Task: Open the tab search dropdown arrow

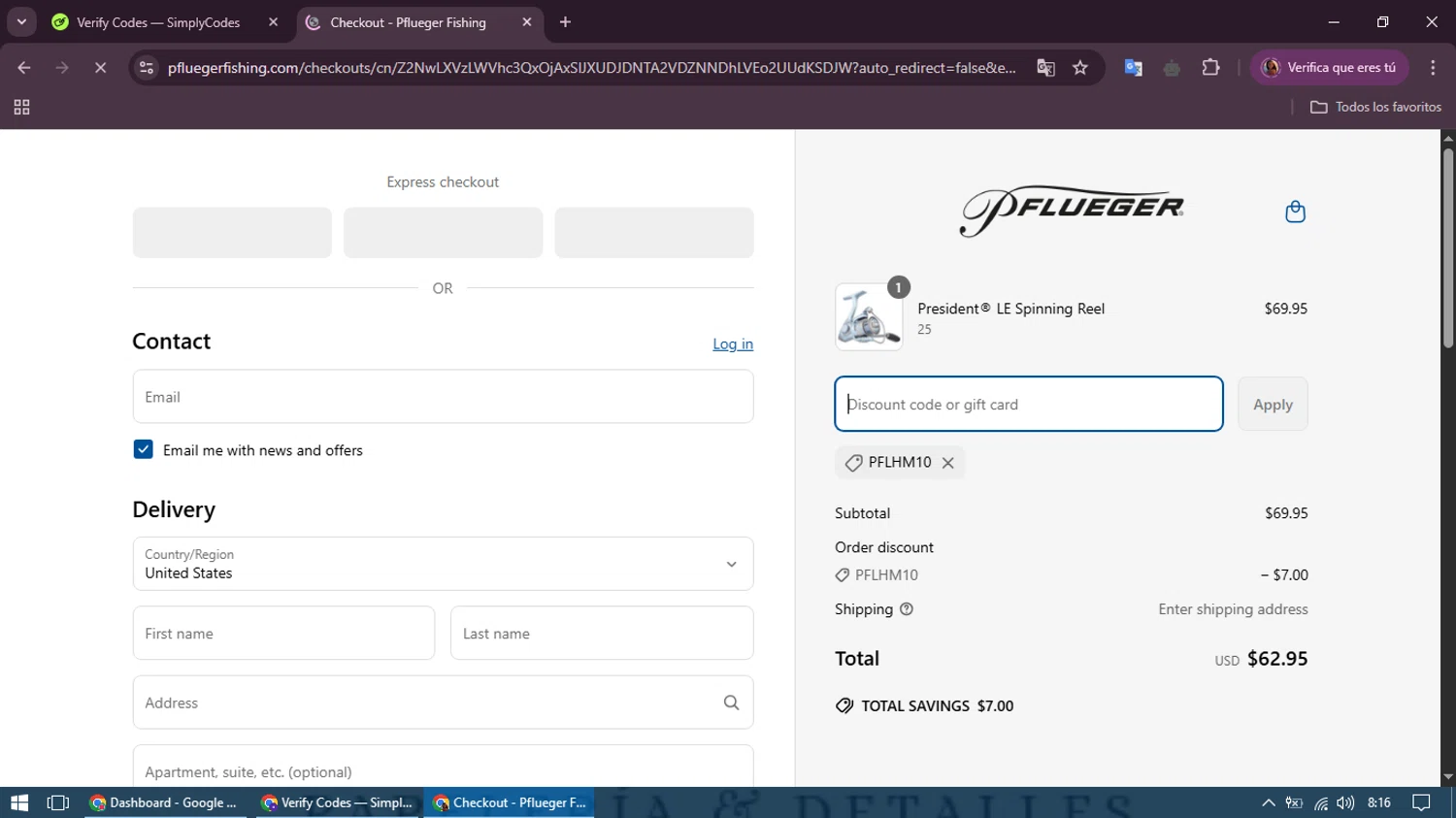Action: click(x=21, y=22)
